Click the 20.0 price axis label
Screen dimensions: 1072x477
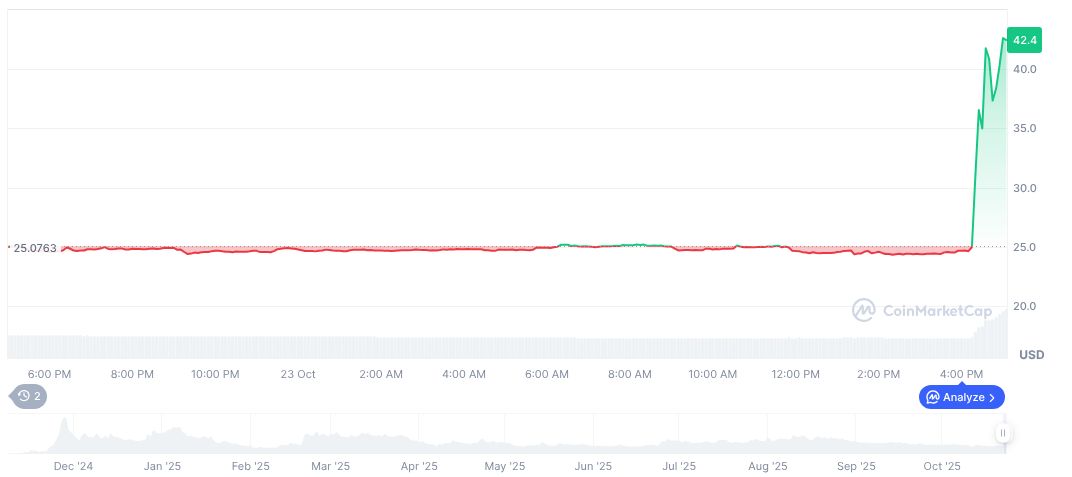point(1024,306)
